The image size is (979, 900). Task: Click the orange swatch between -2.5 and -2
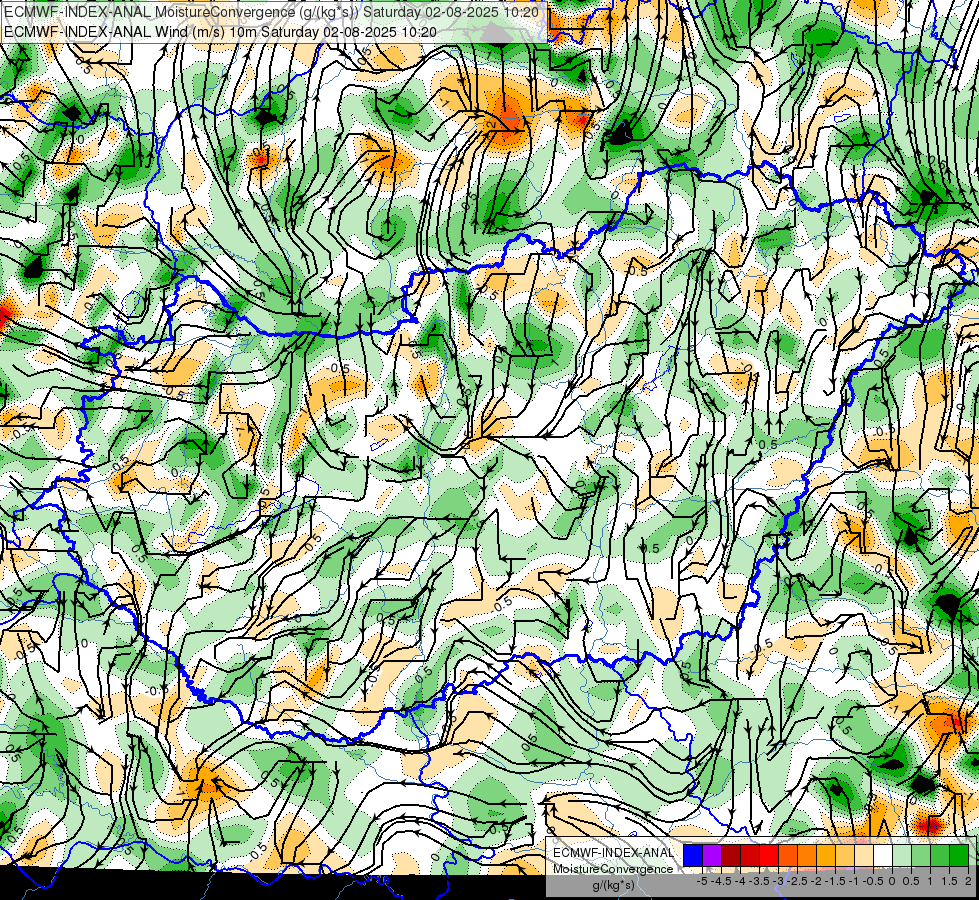[x=807, y=855]
